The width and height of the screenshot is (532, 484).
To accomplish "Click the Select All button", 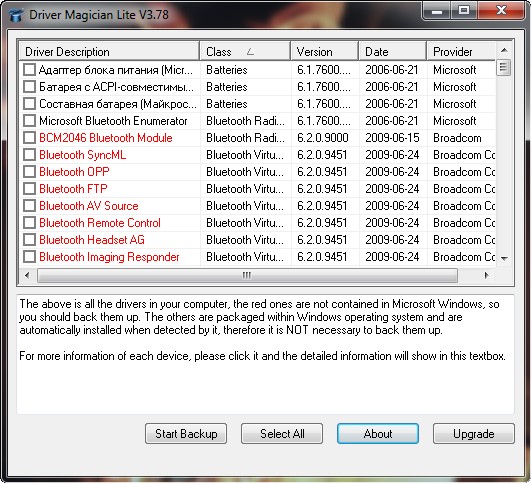I will [x=282, y=433].
